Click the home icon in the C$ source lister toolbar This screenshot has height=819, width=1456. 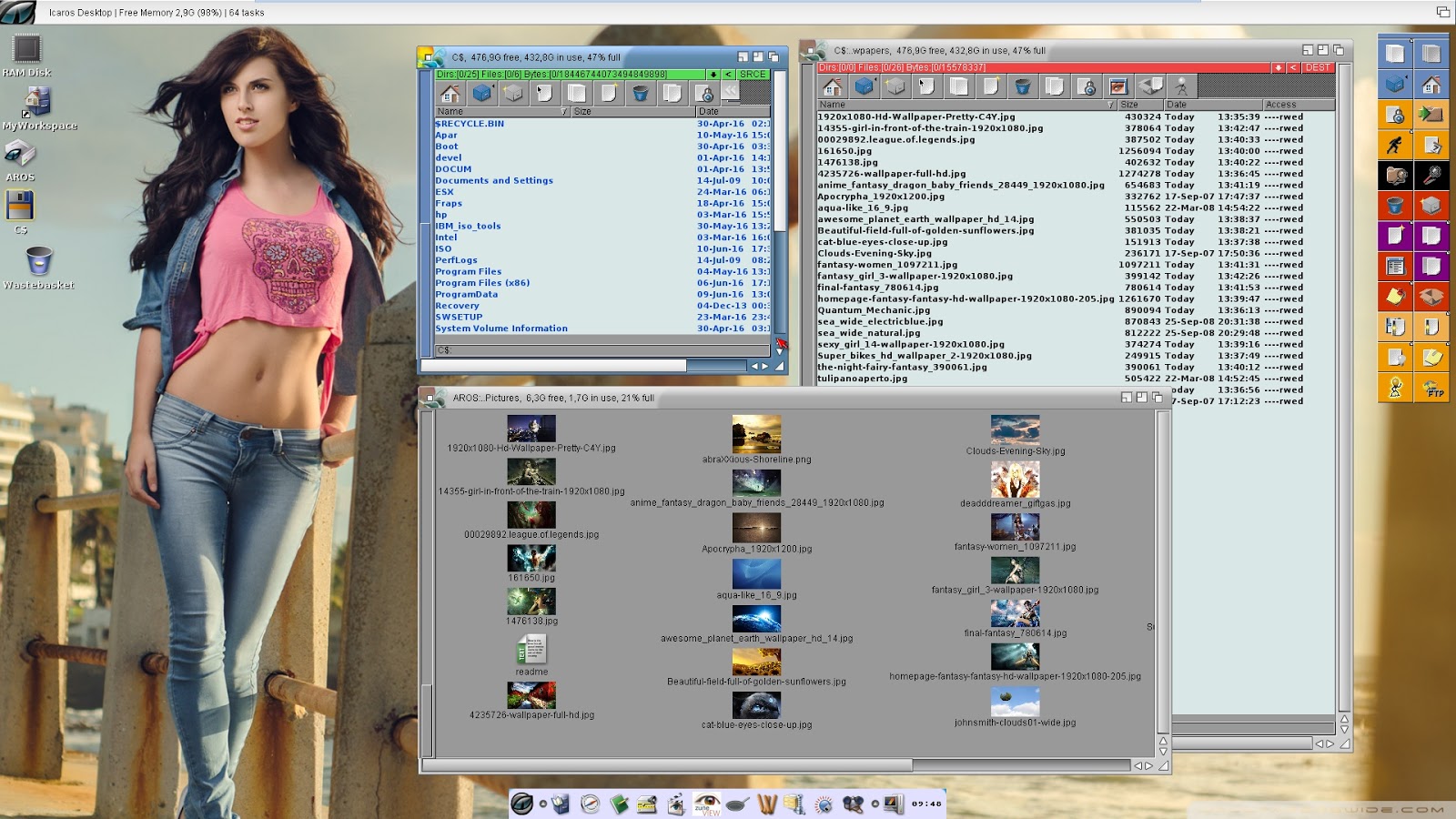click(x=450, y=93)
